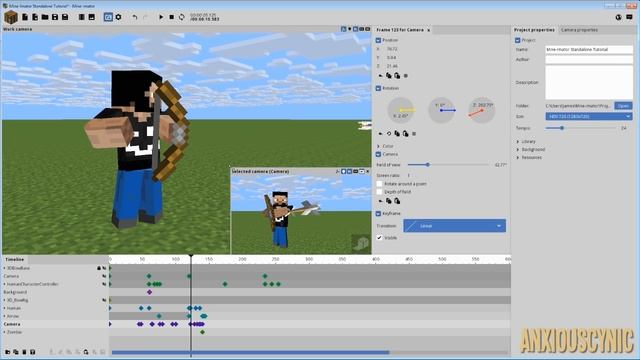Image resolution: width=640 pixels, height=360 pixels.
Task: Toggle the highlighted render mode toolbar icon
Action: point(108,17)
